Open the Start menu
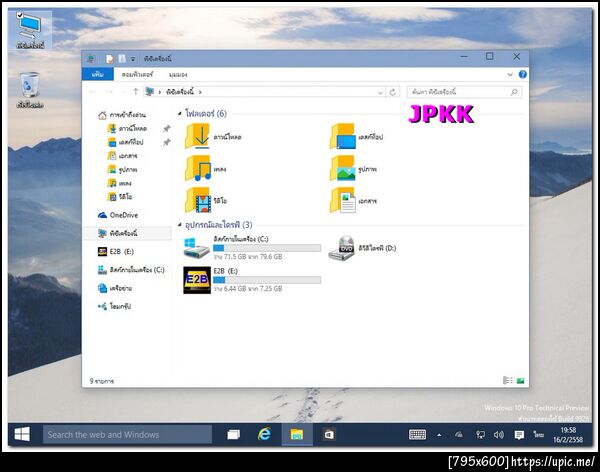The image size is (600, 472). (x=22, y=434)
